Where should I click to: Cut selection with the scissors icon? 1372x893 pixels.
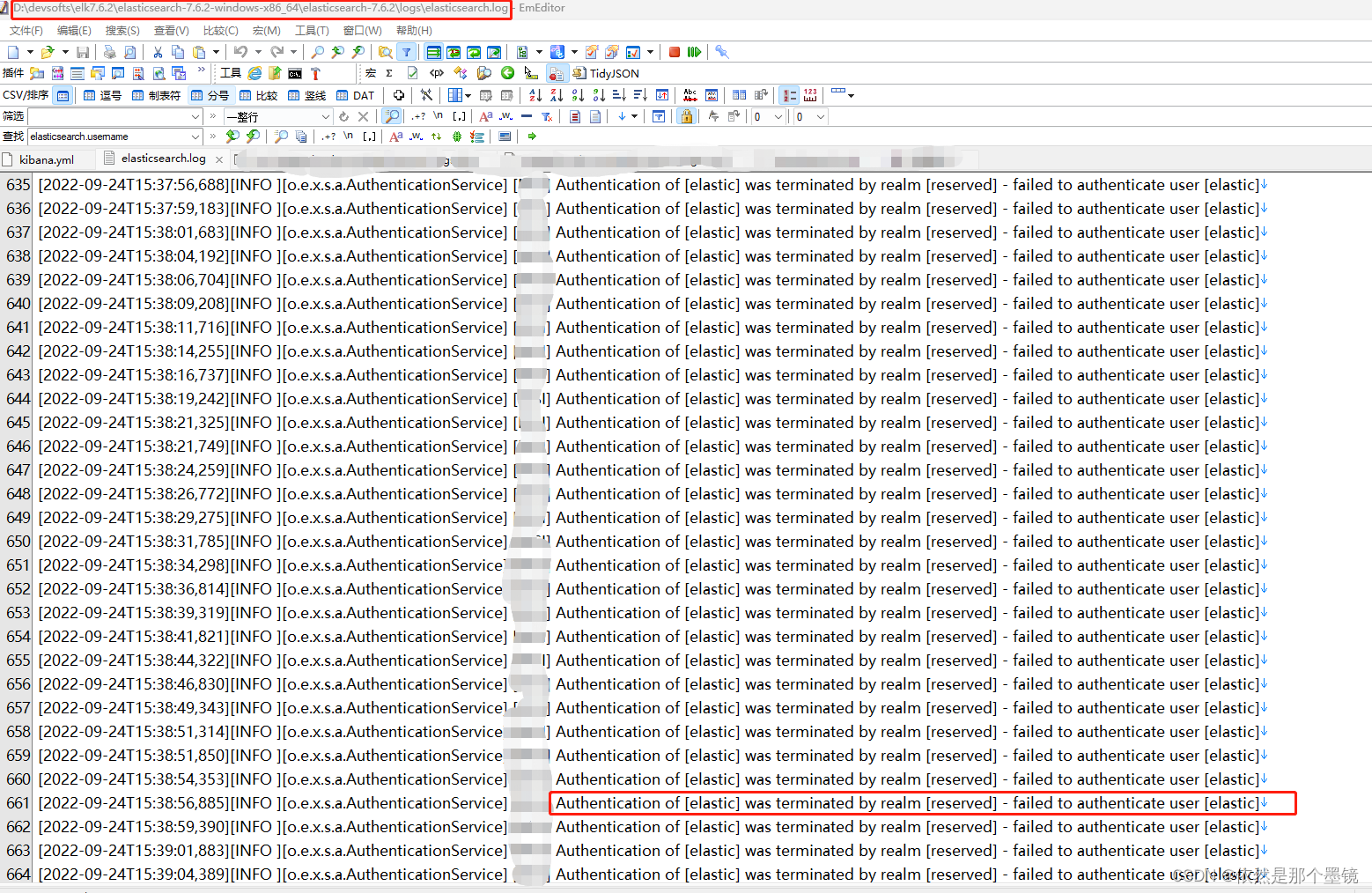(158, 52)
